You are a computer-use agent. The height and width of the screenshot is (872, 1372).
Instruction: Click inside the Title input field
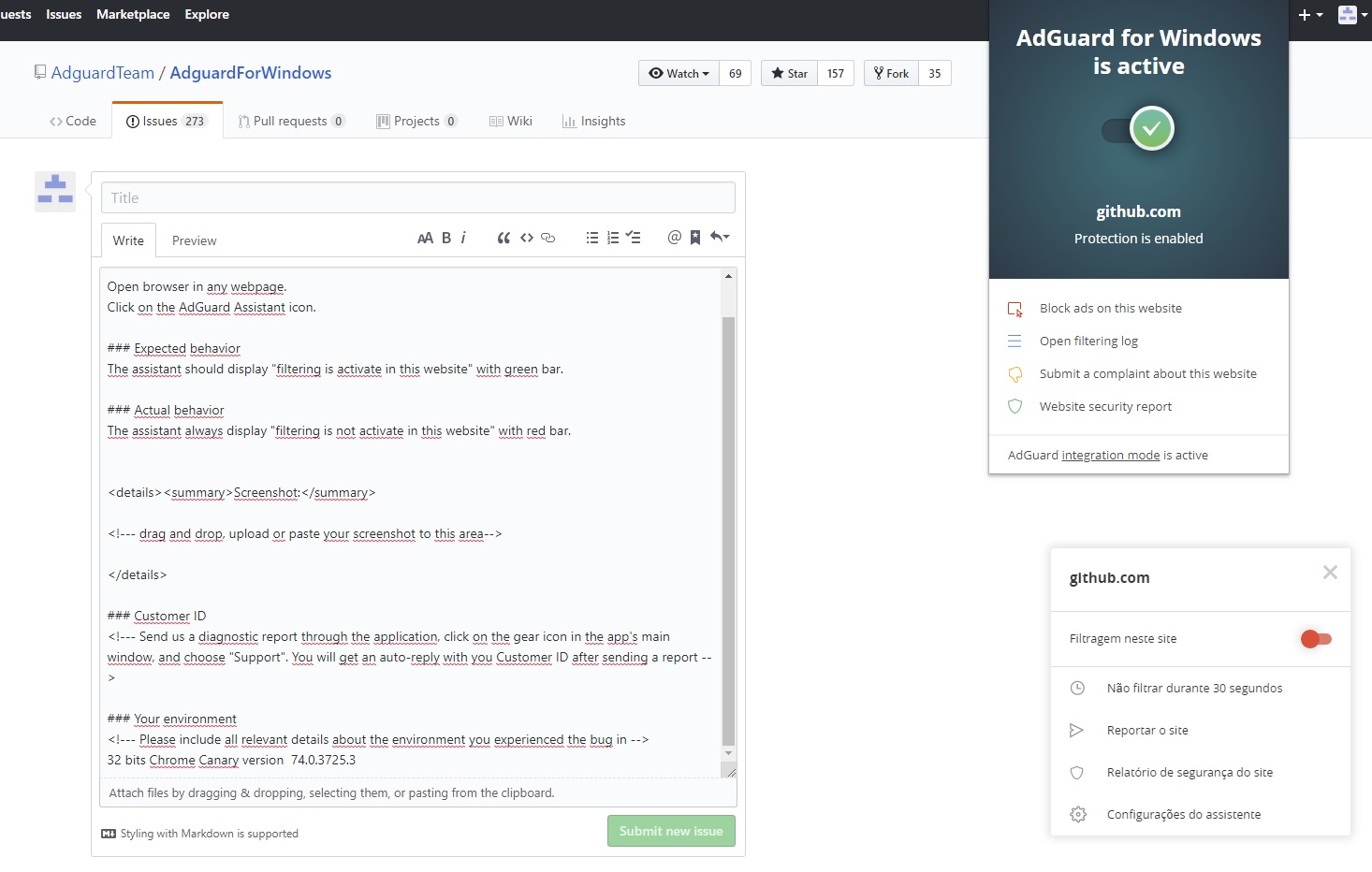[417, 197]
